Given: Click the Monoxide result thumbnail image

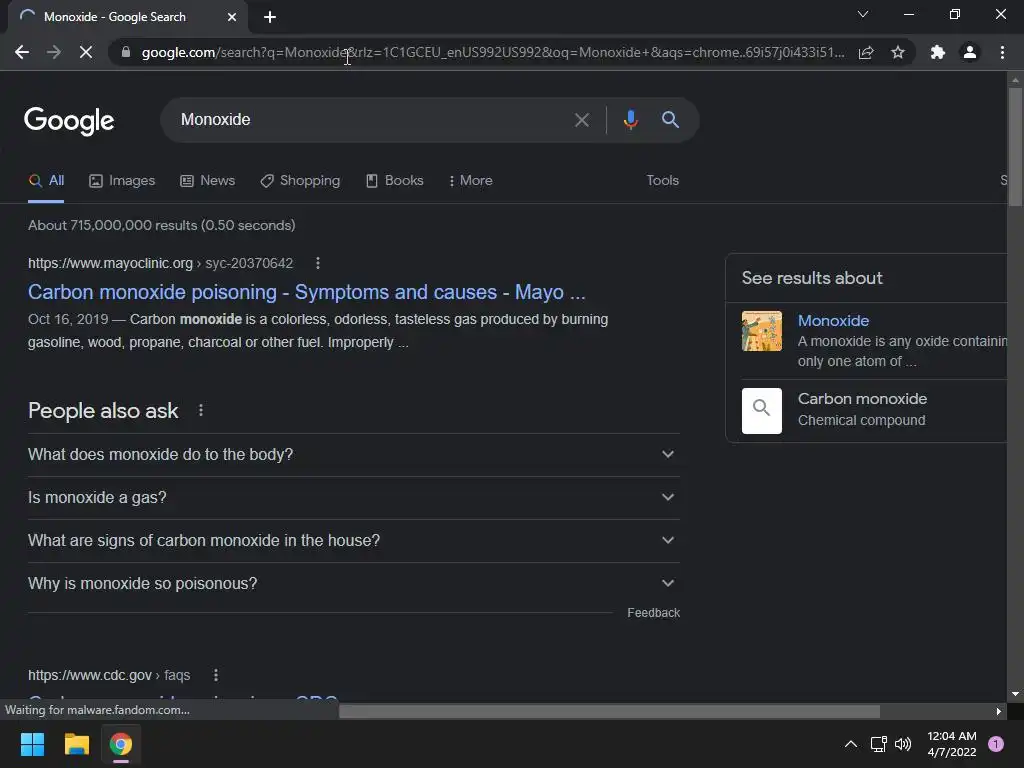Looking at the screenshot, I should (x=761, y=331).
